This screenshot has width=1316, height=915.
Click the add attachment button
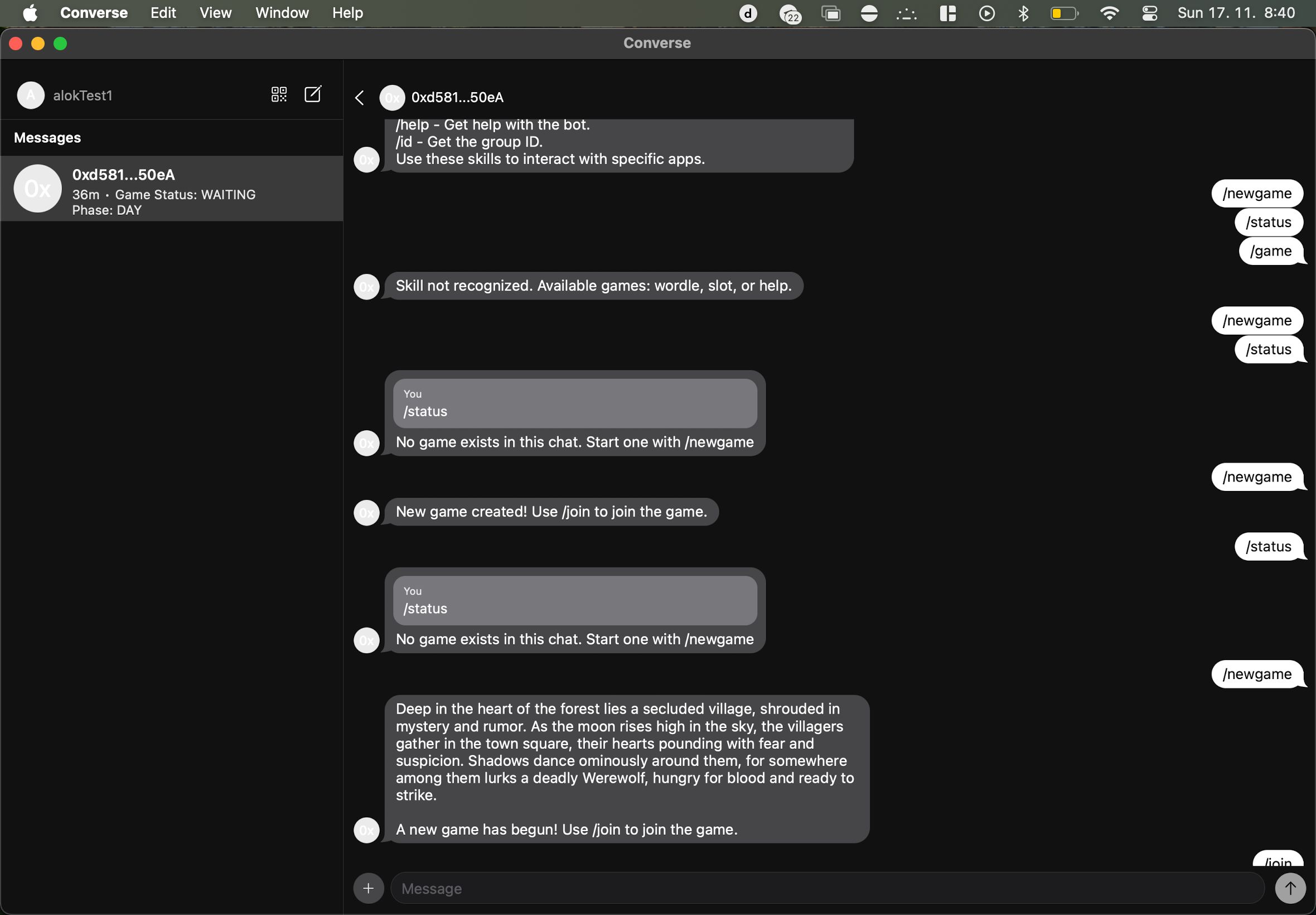click(x=369, y=889)
